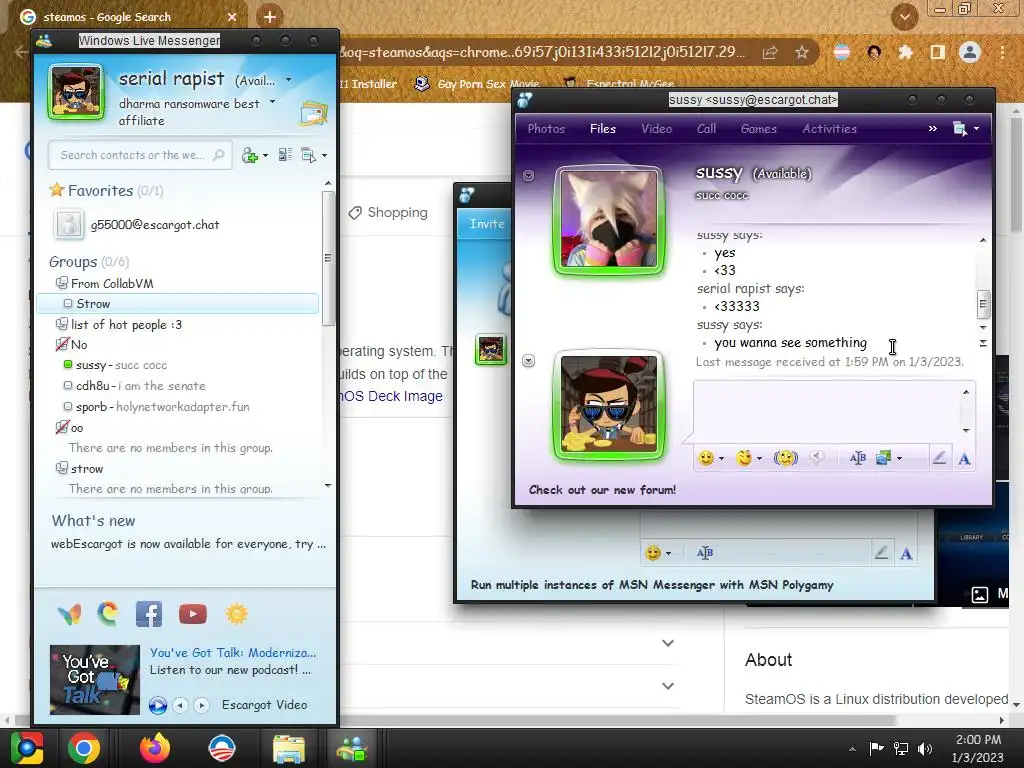Screen dimensions: 1024x768
Task: Click the voice clip icon in sussy chat
Action: tap(817, 458)
